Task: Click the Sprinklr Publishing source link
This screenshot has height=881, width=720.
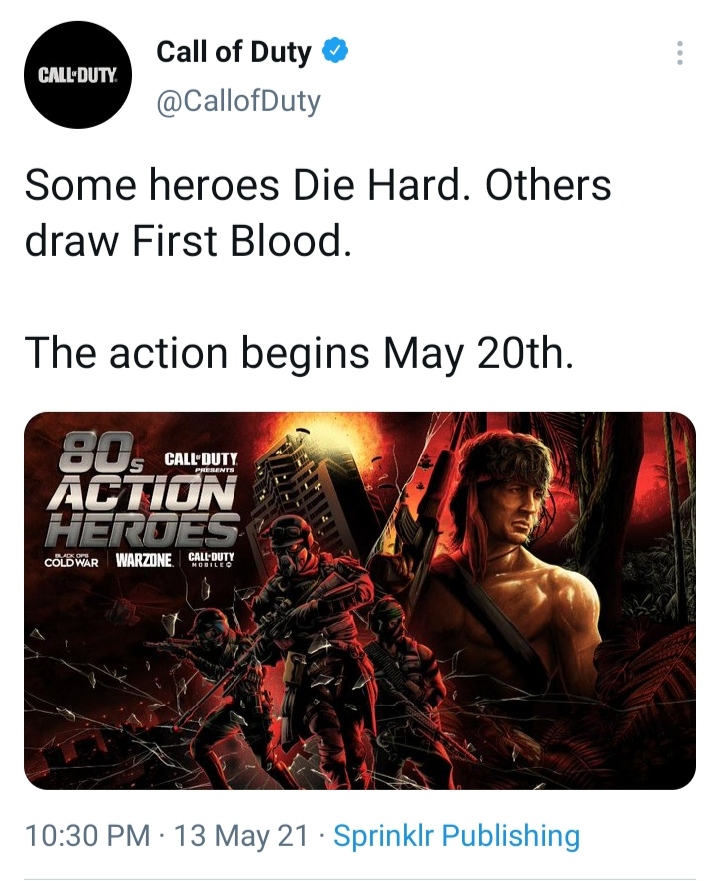Action: click(x=456, y=836)
